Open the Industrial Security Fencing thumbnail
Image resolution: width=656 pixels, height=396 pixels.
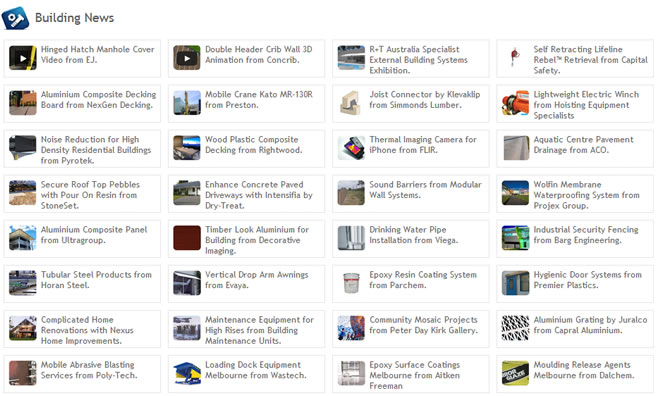tap(515, 238)
